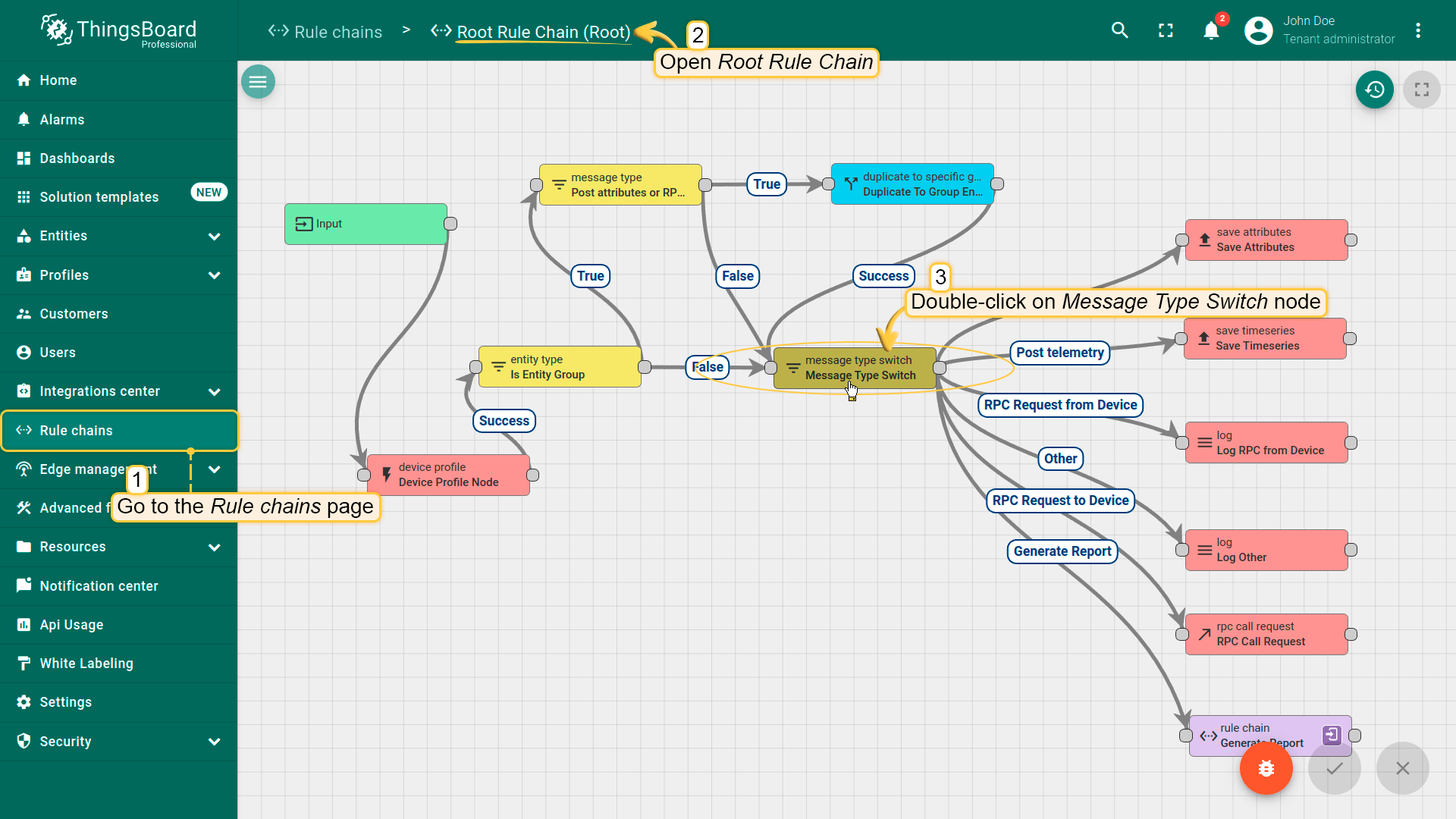Click the Rule chains breadcrumb link

[337, 32]
